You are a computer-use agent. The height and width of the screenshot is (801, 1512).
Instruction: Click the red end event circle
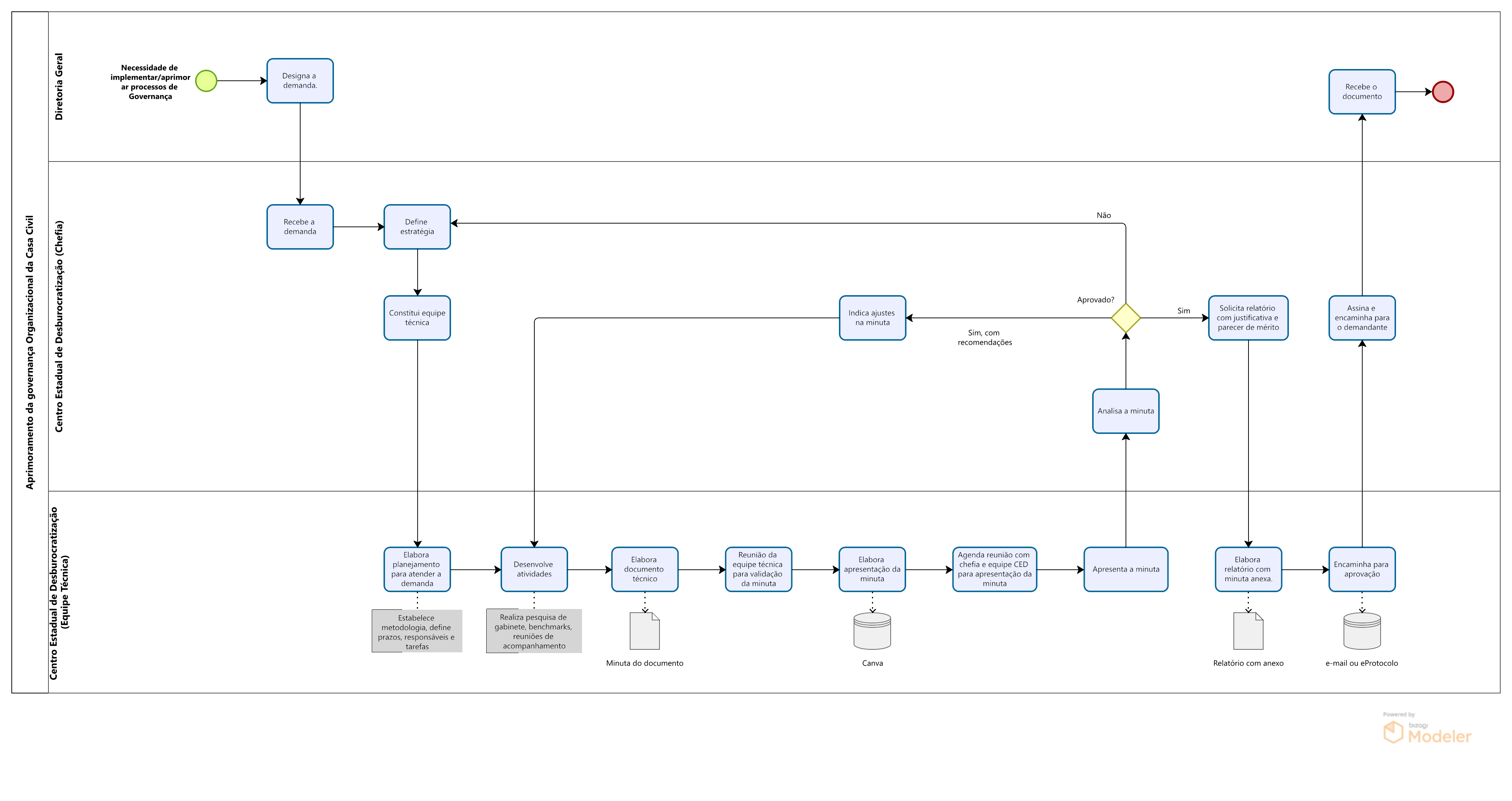[1443, 92]
